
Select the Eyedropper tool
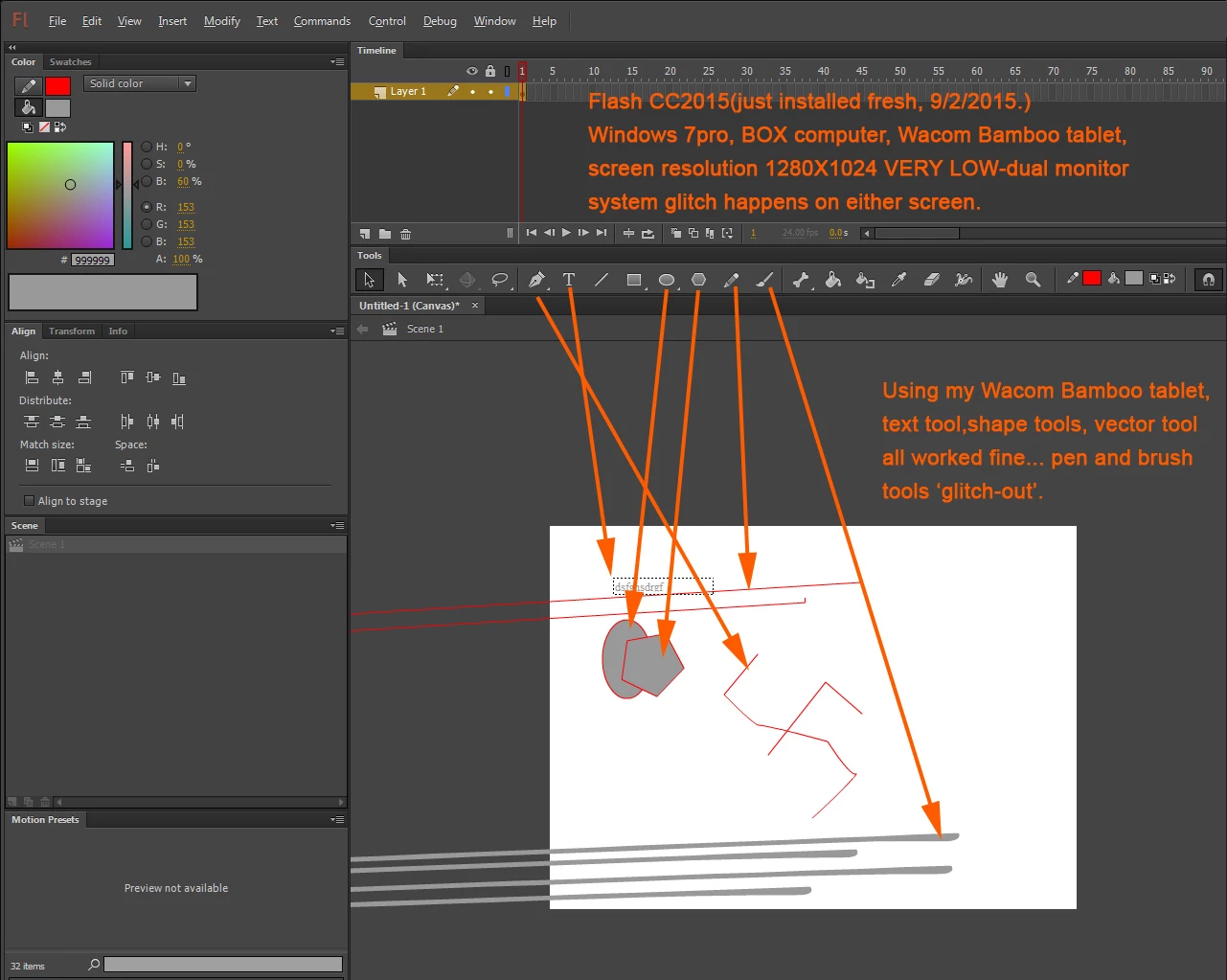[898, 280]
